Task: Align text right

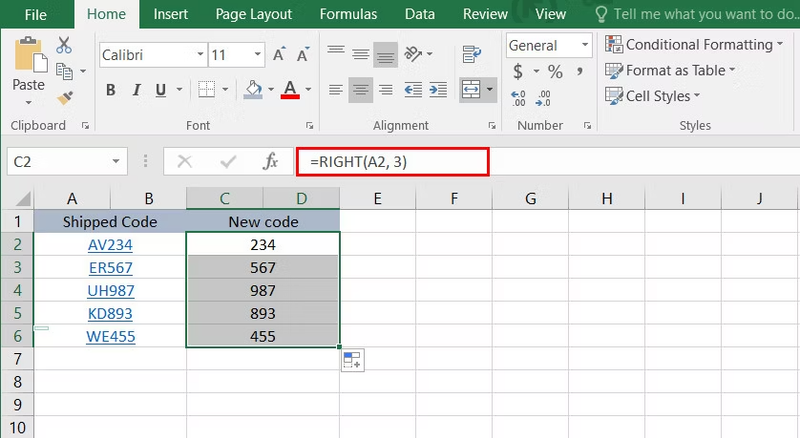Action: click(386, 90)
